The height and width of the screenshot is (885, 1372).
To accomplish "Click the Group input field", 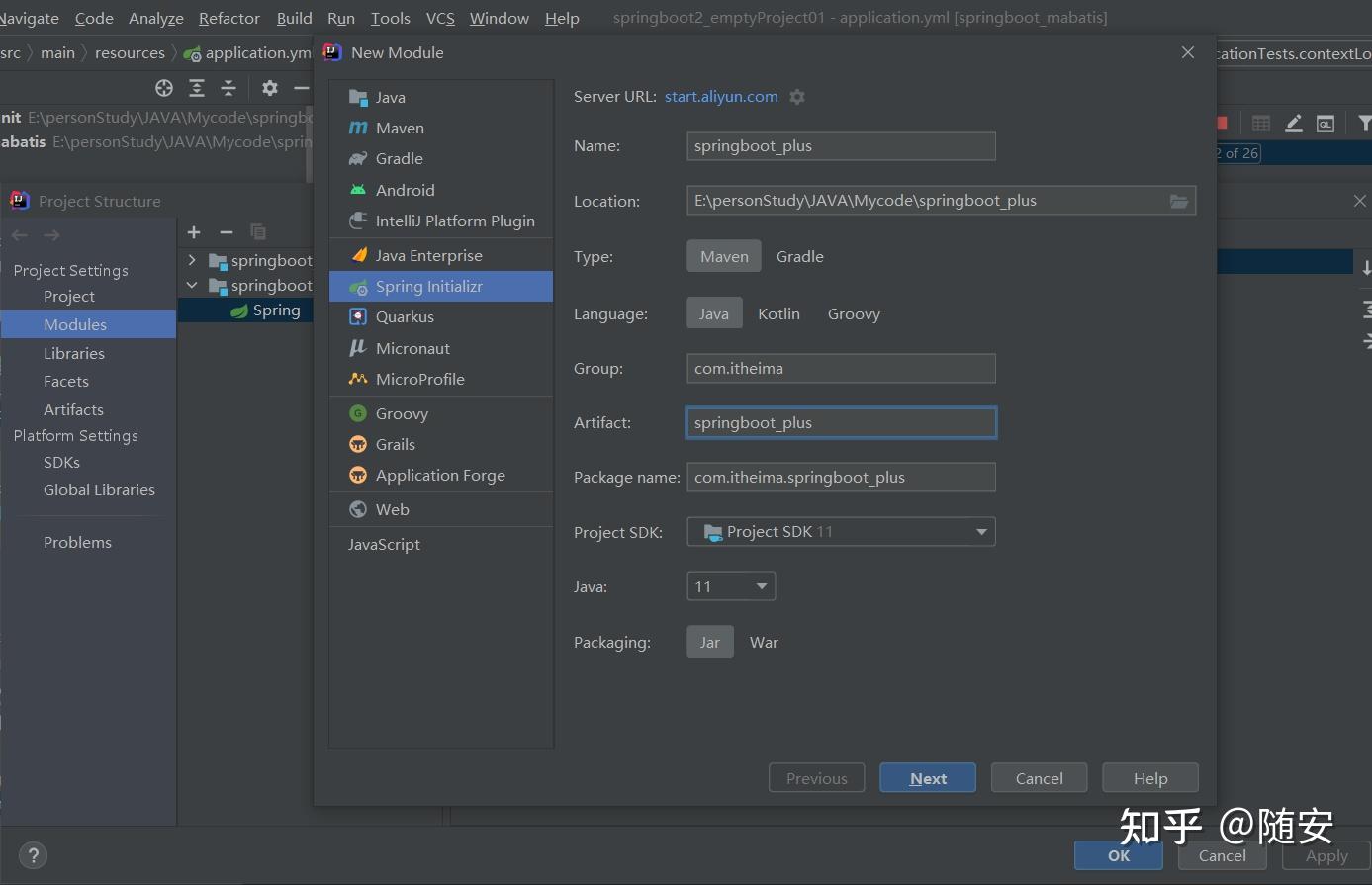I will coord(841,368).
